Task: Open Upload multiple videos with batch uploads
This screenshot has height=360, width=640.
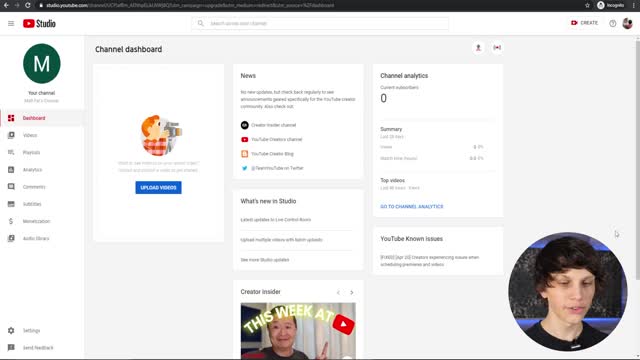Action: pyautogui.click(x=281, y=240)
